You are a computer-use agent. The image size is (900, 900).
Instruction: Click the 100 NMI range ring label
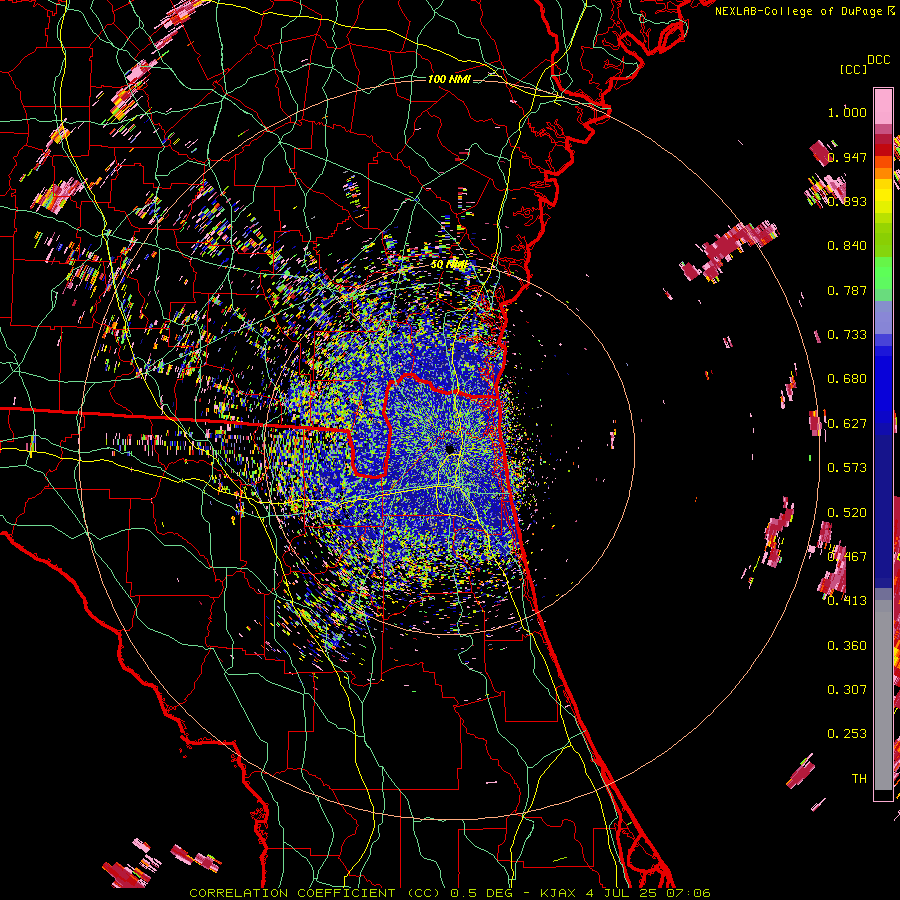[449, 79]
